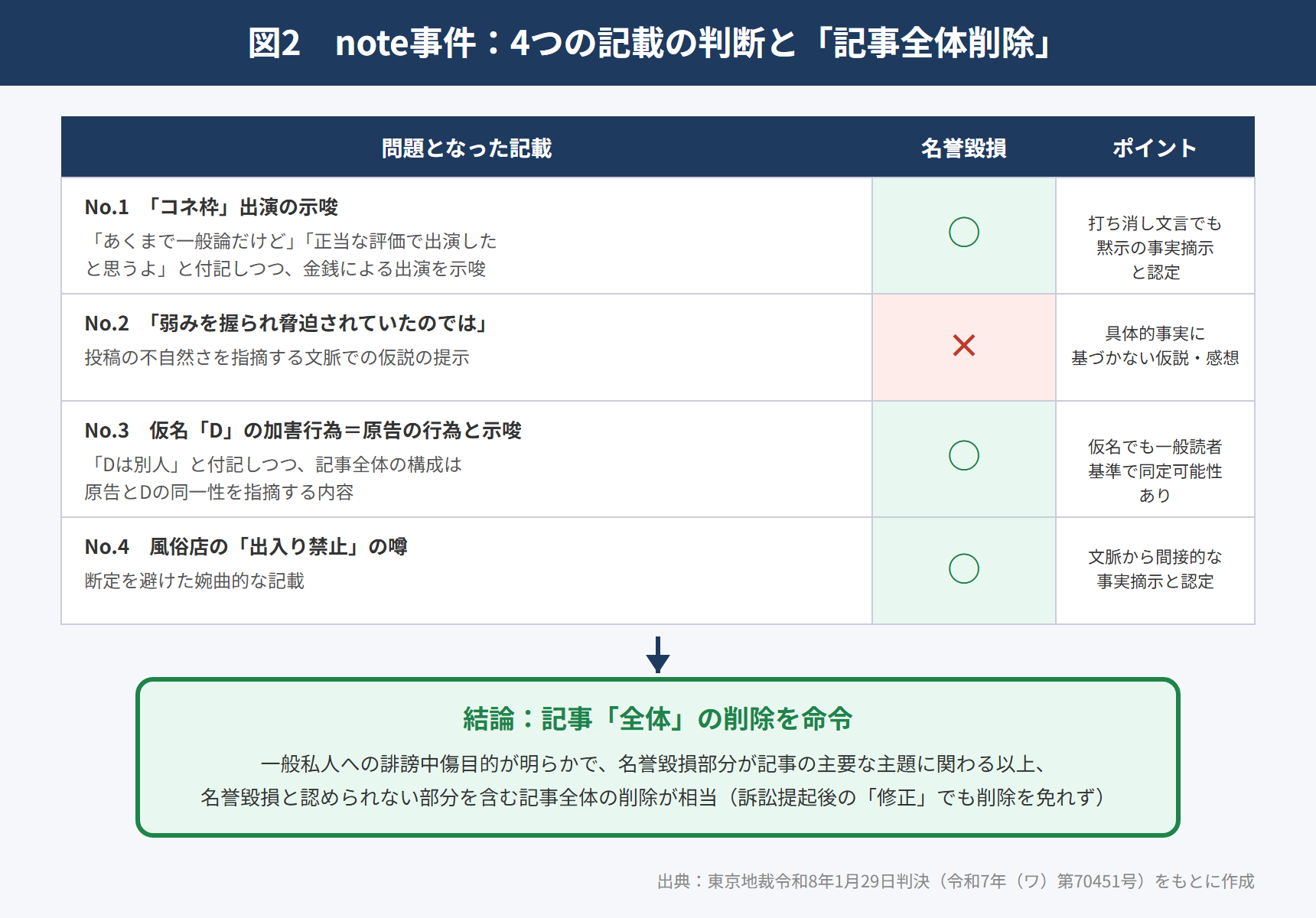Click the text 断定を避けた婉曲的な記載
Viewport: 1316px width, 918px height.
[x=194, y=581]
